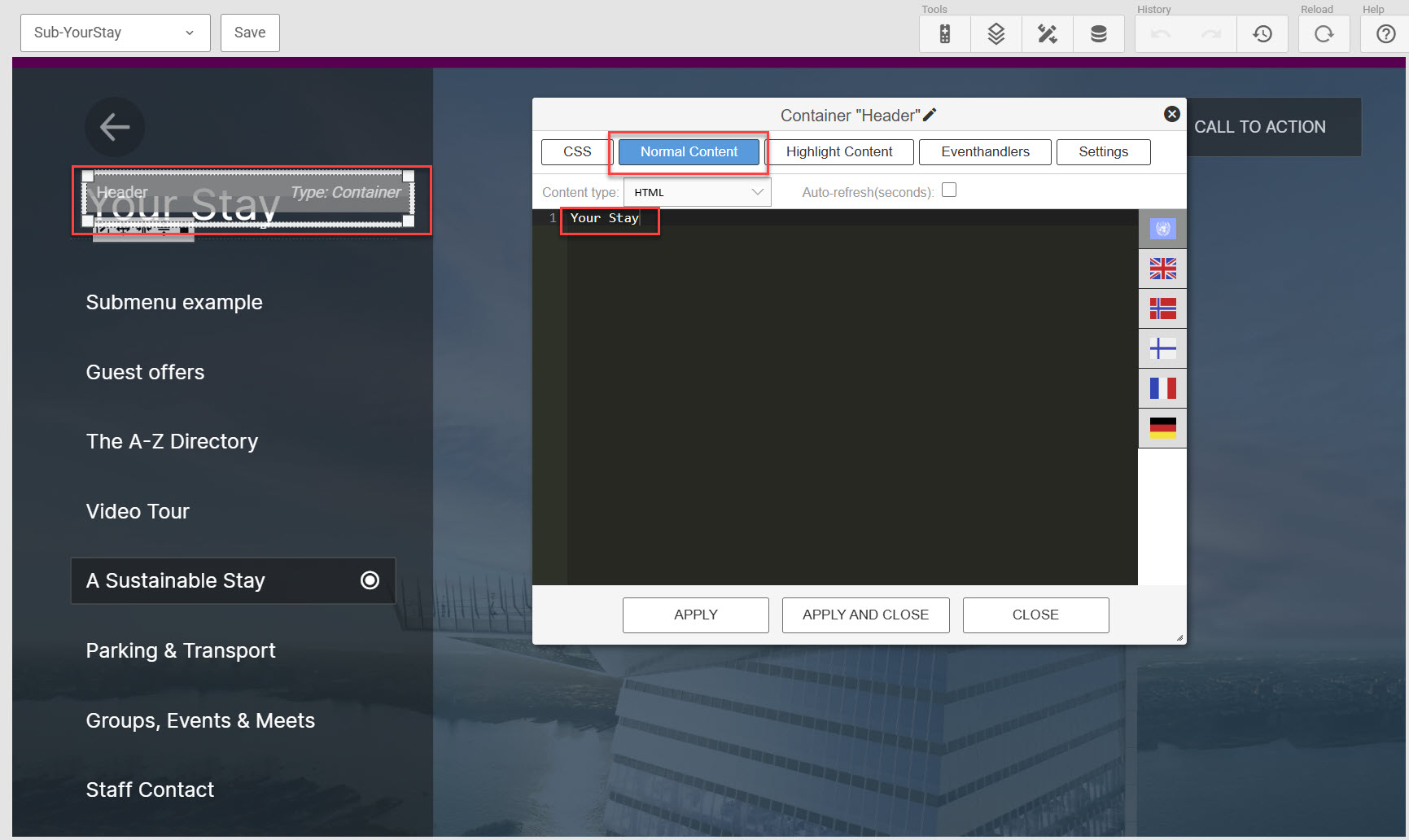
Task: Click the Apply and Close button
Action: click(865, 615)
